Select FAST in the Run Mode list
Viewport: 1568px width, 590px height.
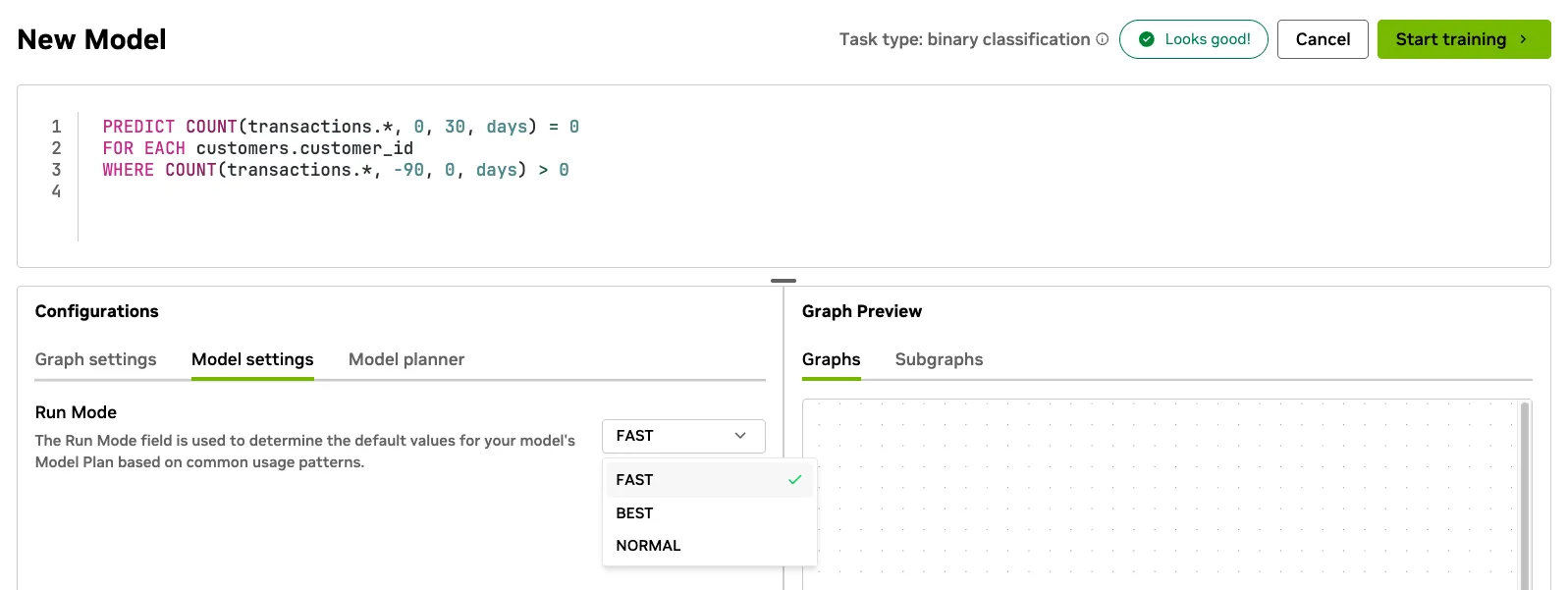click(x=709, y=480)
